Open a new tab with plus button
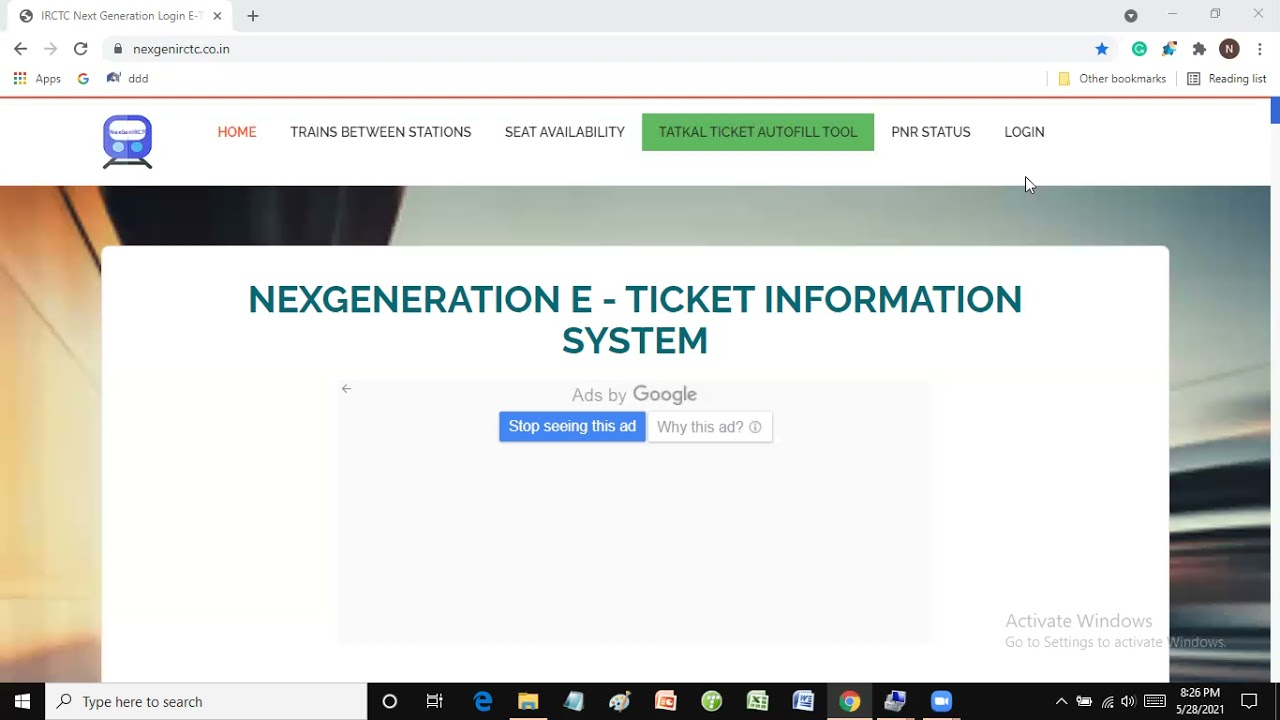 253,16
